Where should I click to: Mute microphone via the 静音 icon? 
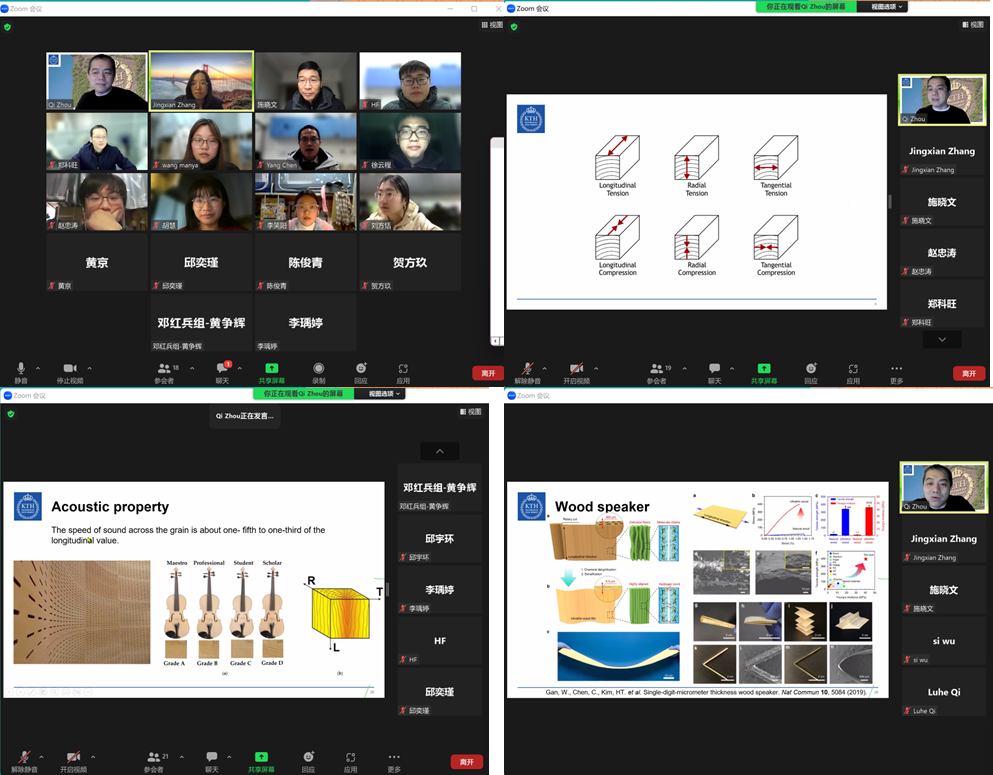(x=21, y=369)
